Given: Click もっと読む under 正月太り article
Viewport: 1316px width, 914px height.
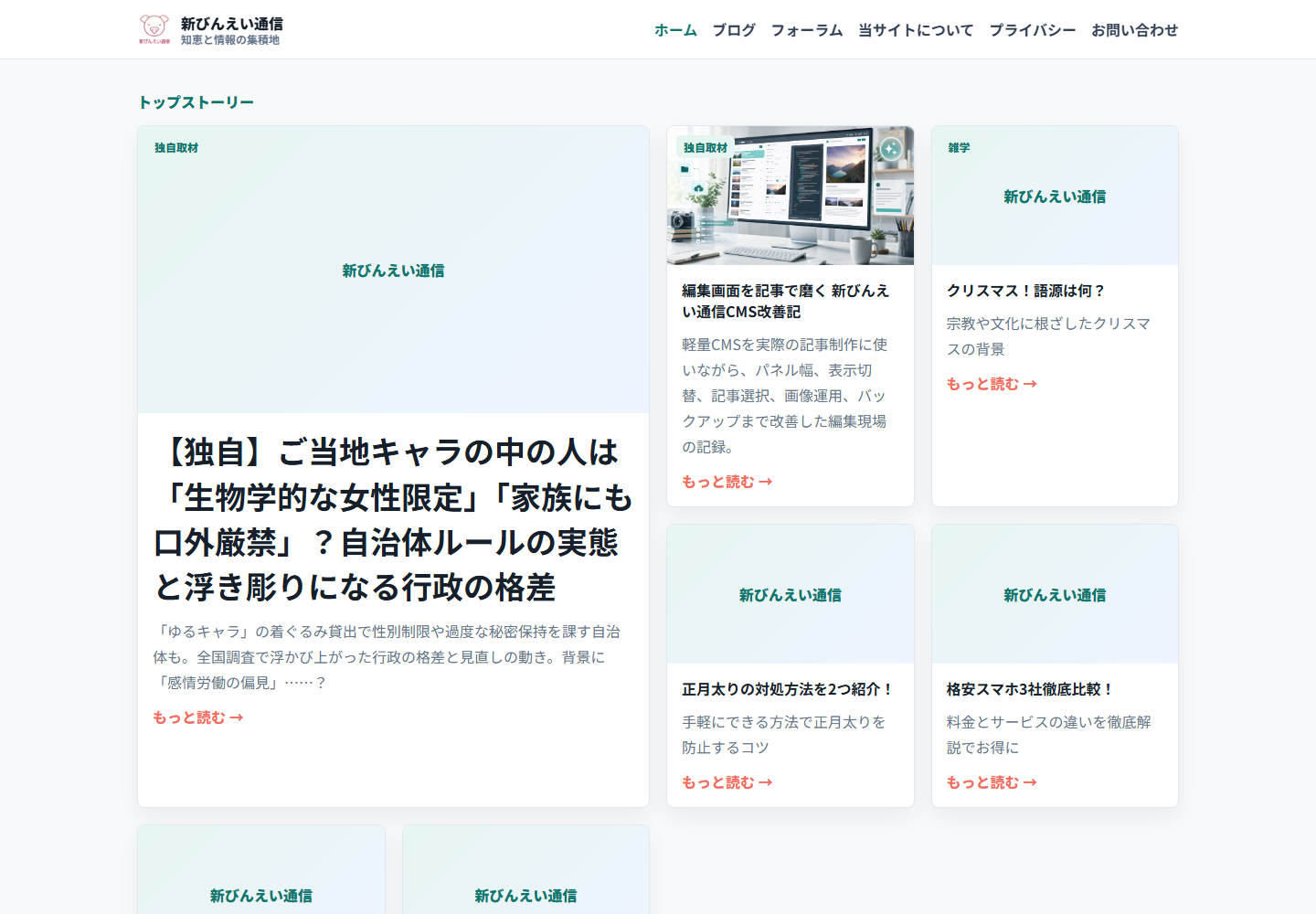Looking at the screenshot, I should tap(727, 782).
